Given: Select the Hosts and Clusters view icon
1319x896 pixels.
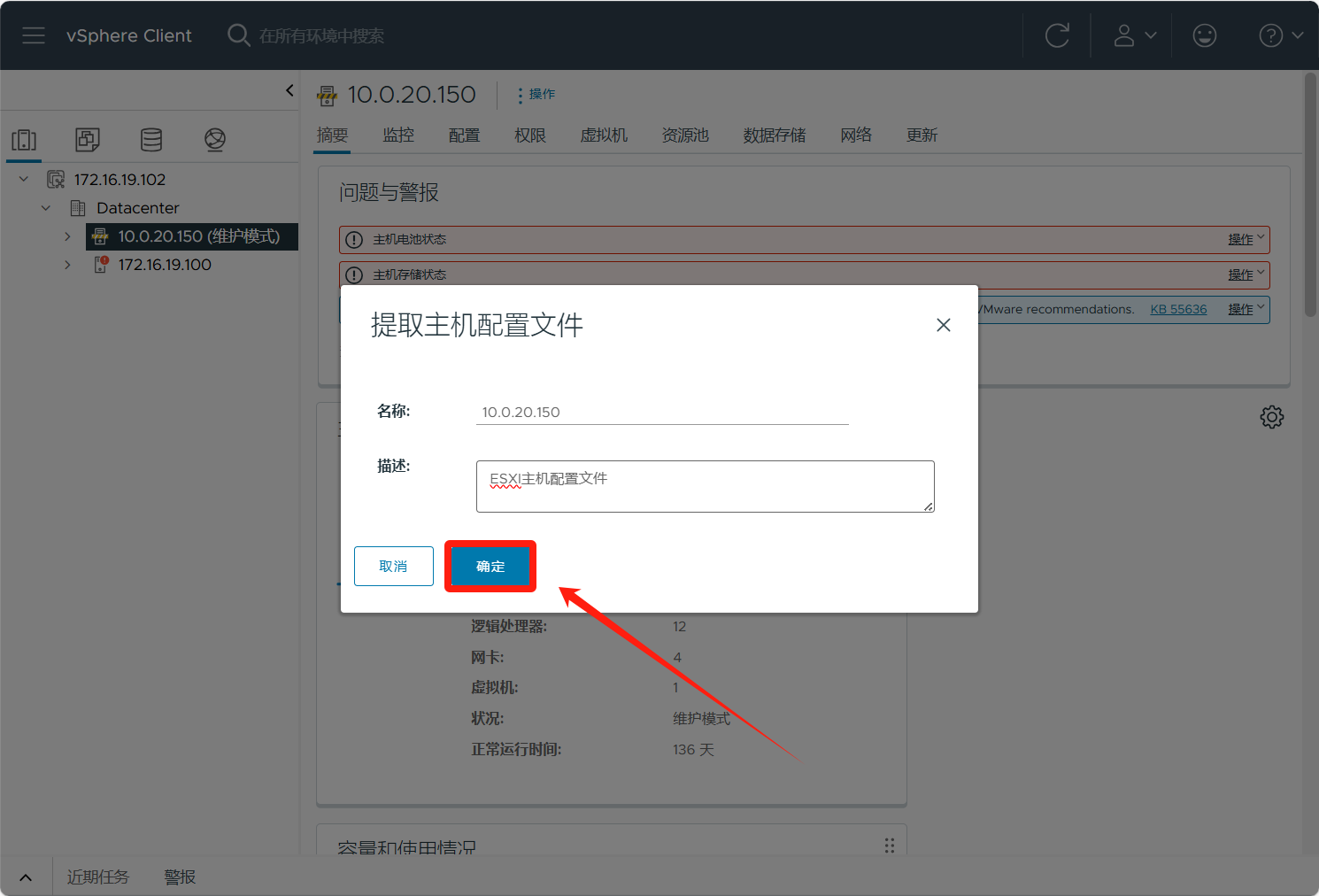Looking at the screenshot, I should click(x=24, y=140).
